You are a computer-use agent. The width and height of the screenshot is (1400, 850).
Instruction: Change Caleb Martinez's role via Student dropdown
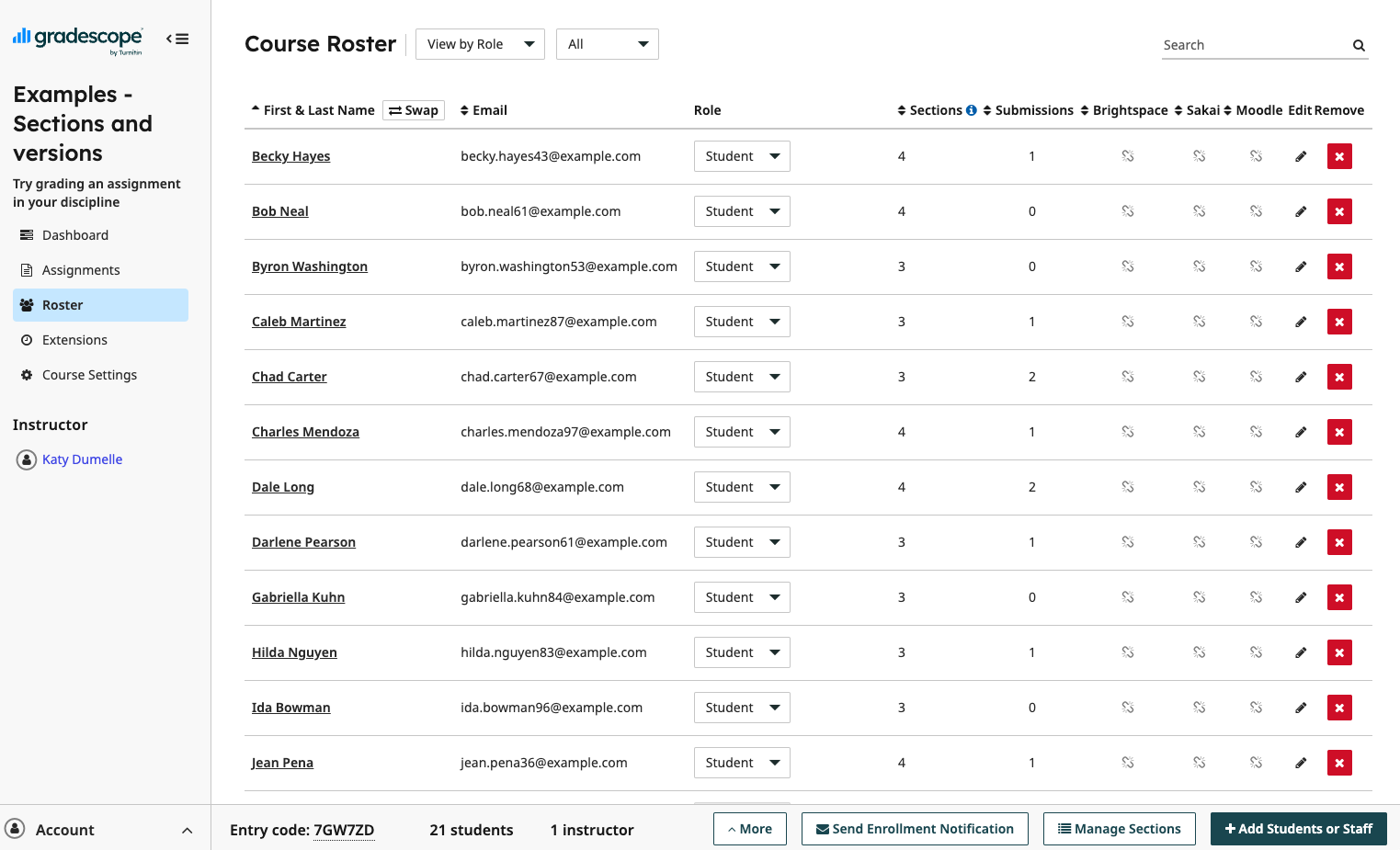click(742, 321)
